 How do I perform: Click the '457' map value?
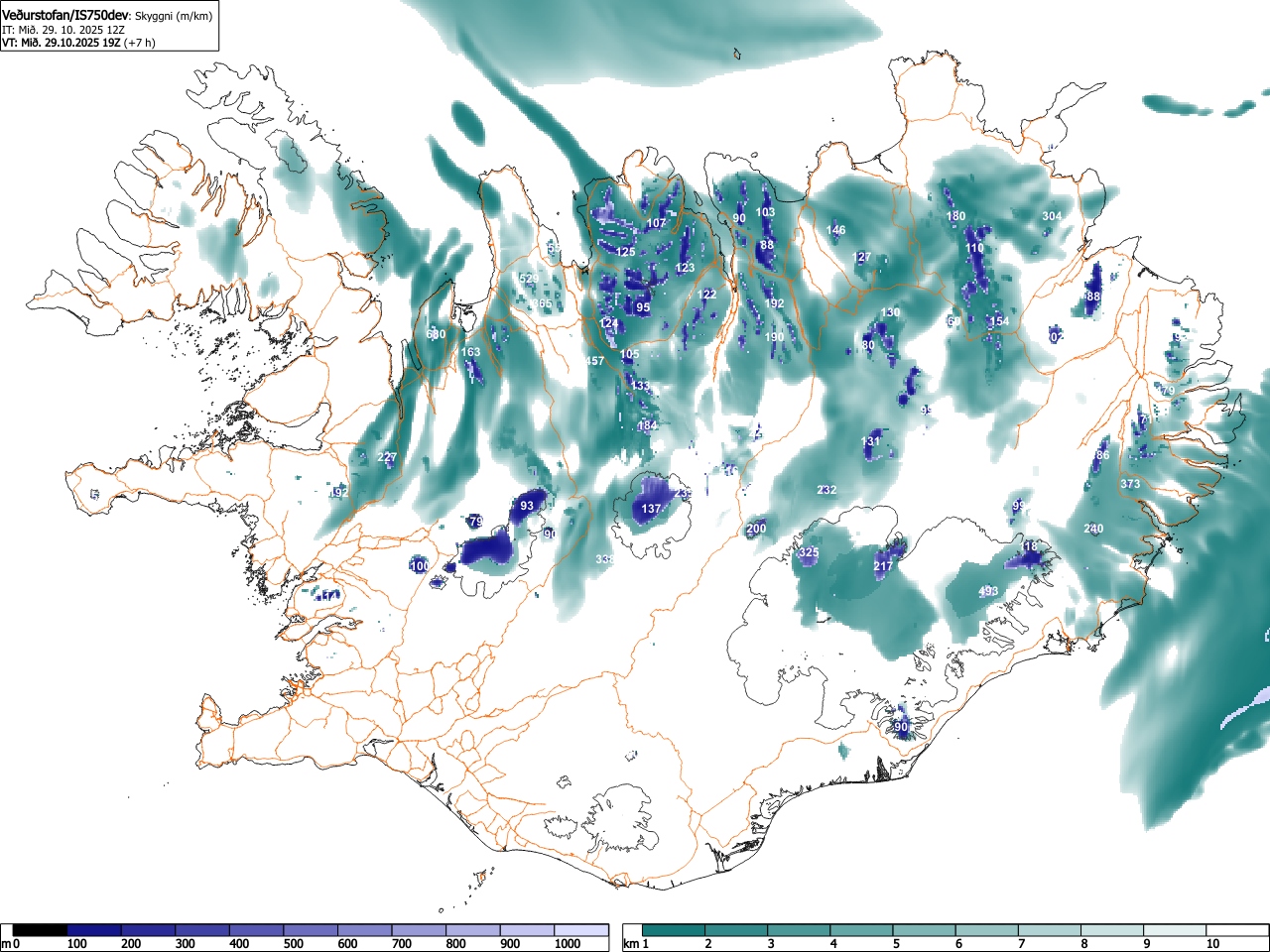[x=594, y=361]
